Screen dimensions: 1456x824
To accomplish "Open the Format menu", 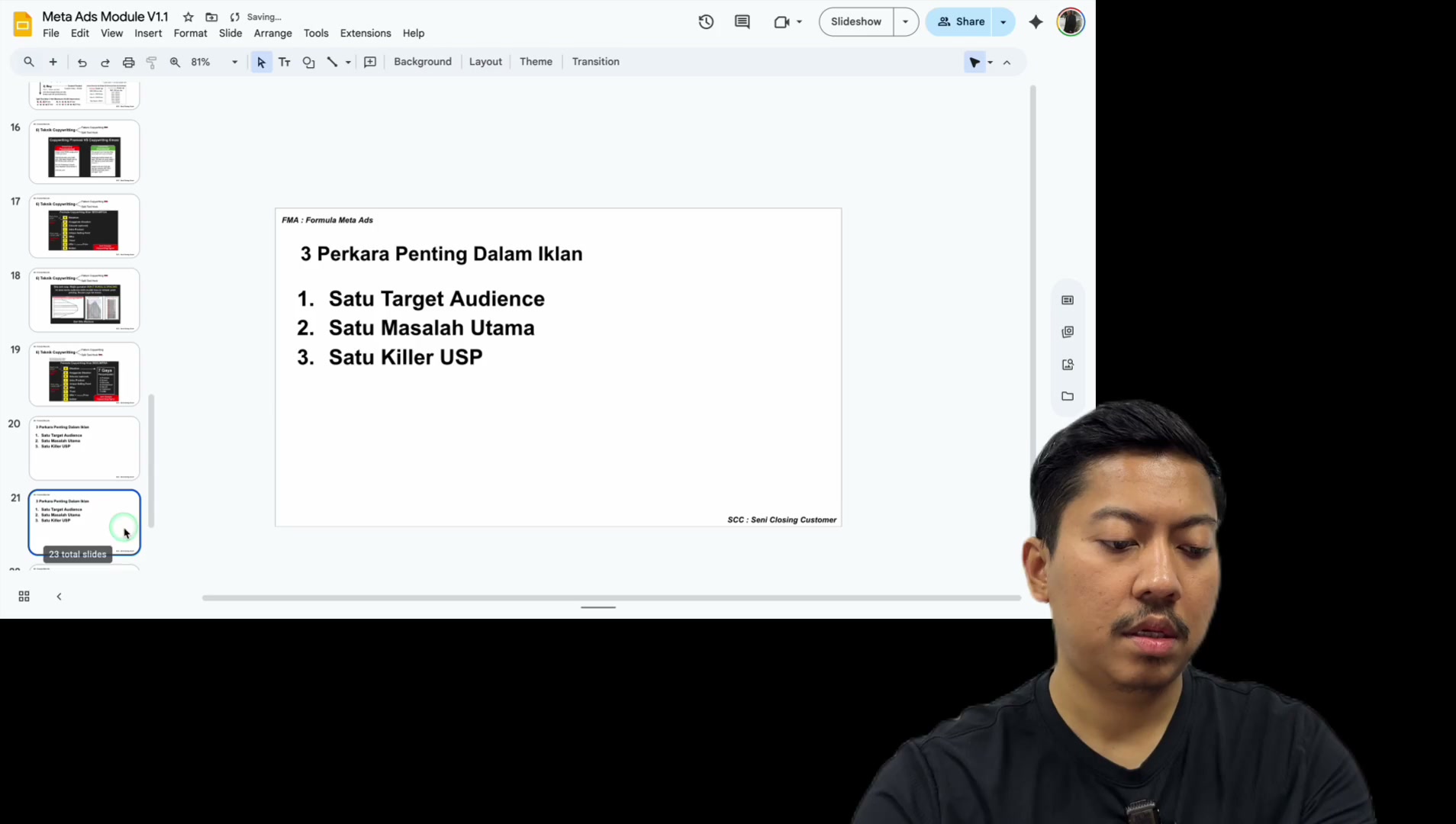I will tap(190, 34).
